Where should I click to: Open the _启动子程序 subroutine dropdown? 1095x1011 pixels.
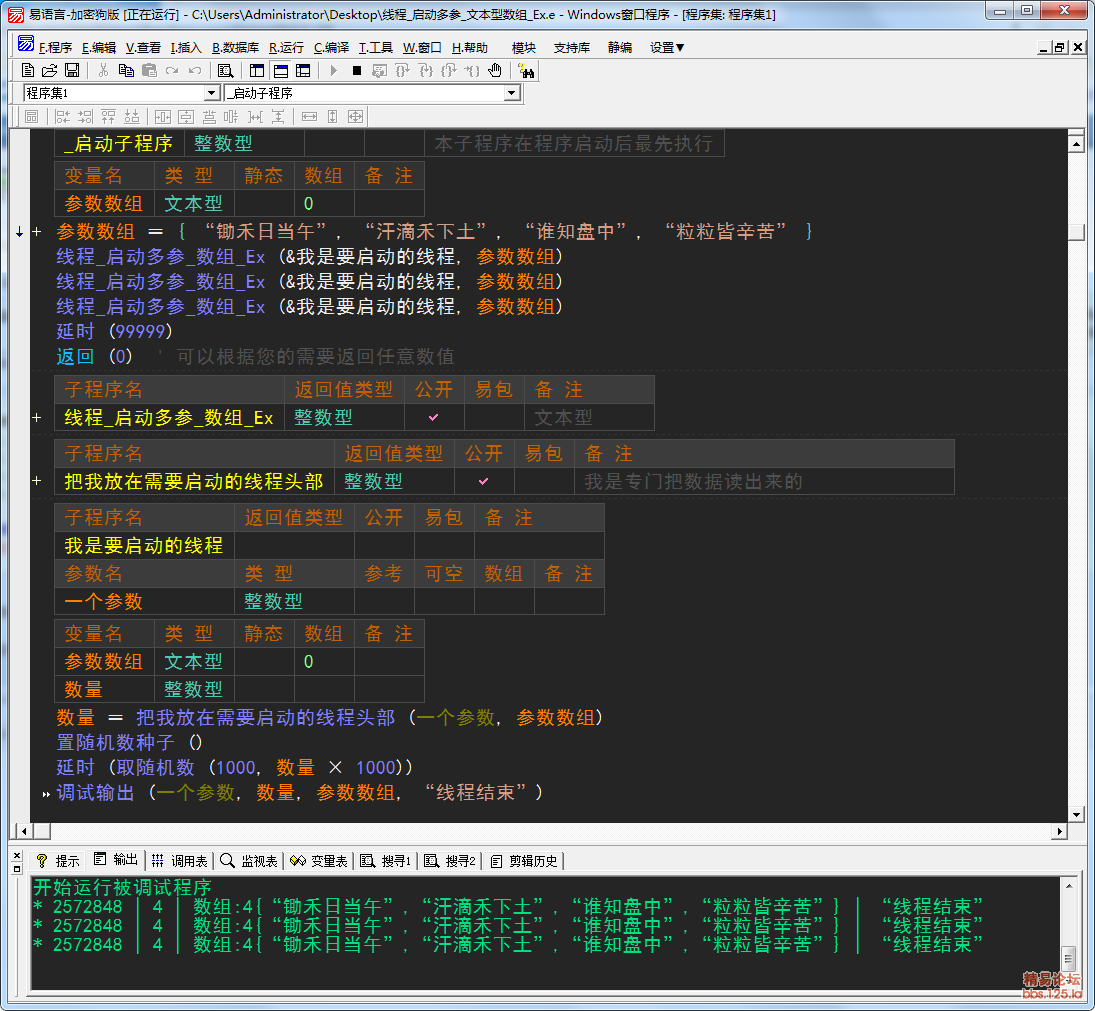pos(512,93)
